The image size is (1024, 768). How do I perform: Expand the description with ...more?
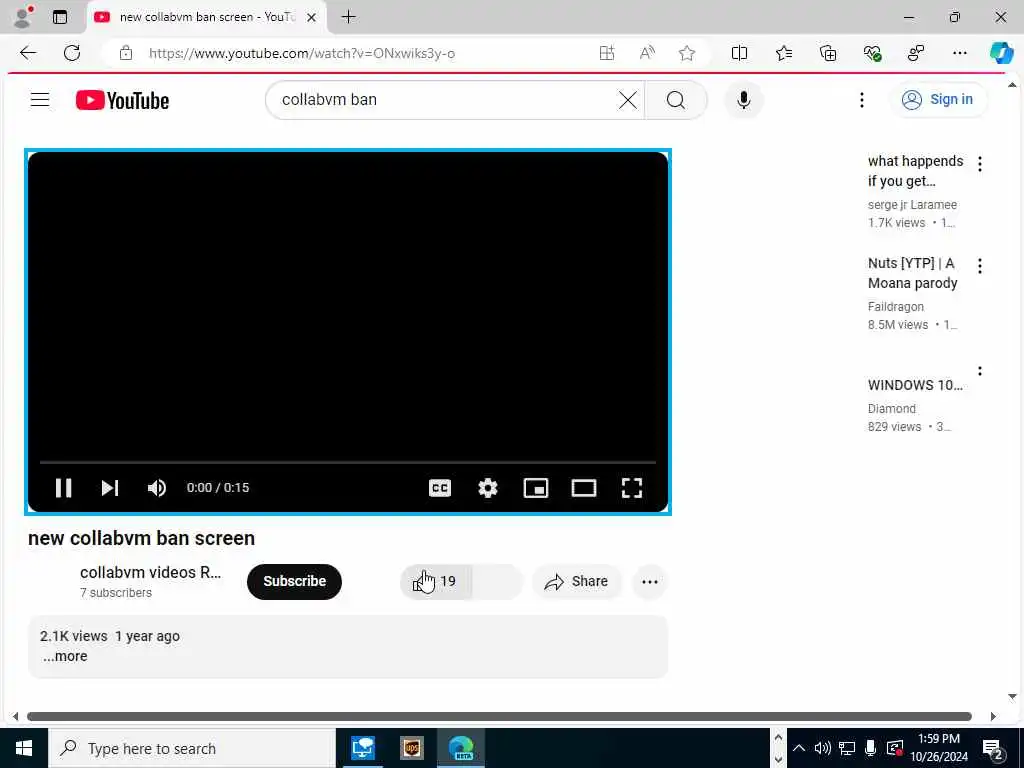tap(65, 656)
